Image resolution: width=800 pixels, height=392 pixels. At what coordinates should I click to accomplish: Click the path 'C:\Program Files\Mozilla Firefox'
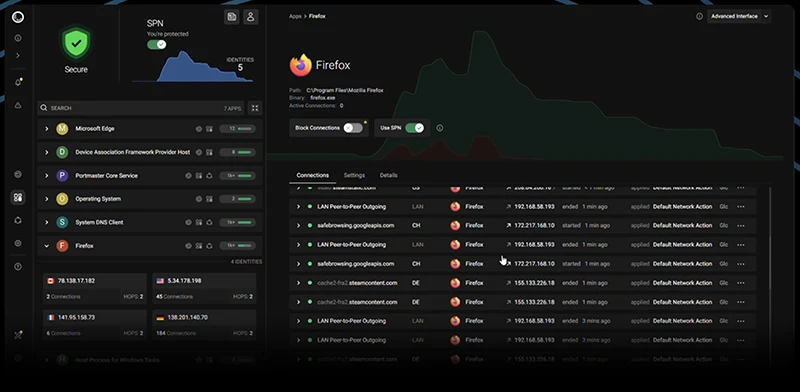pos(344,90)
